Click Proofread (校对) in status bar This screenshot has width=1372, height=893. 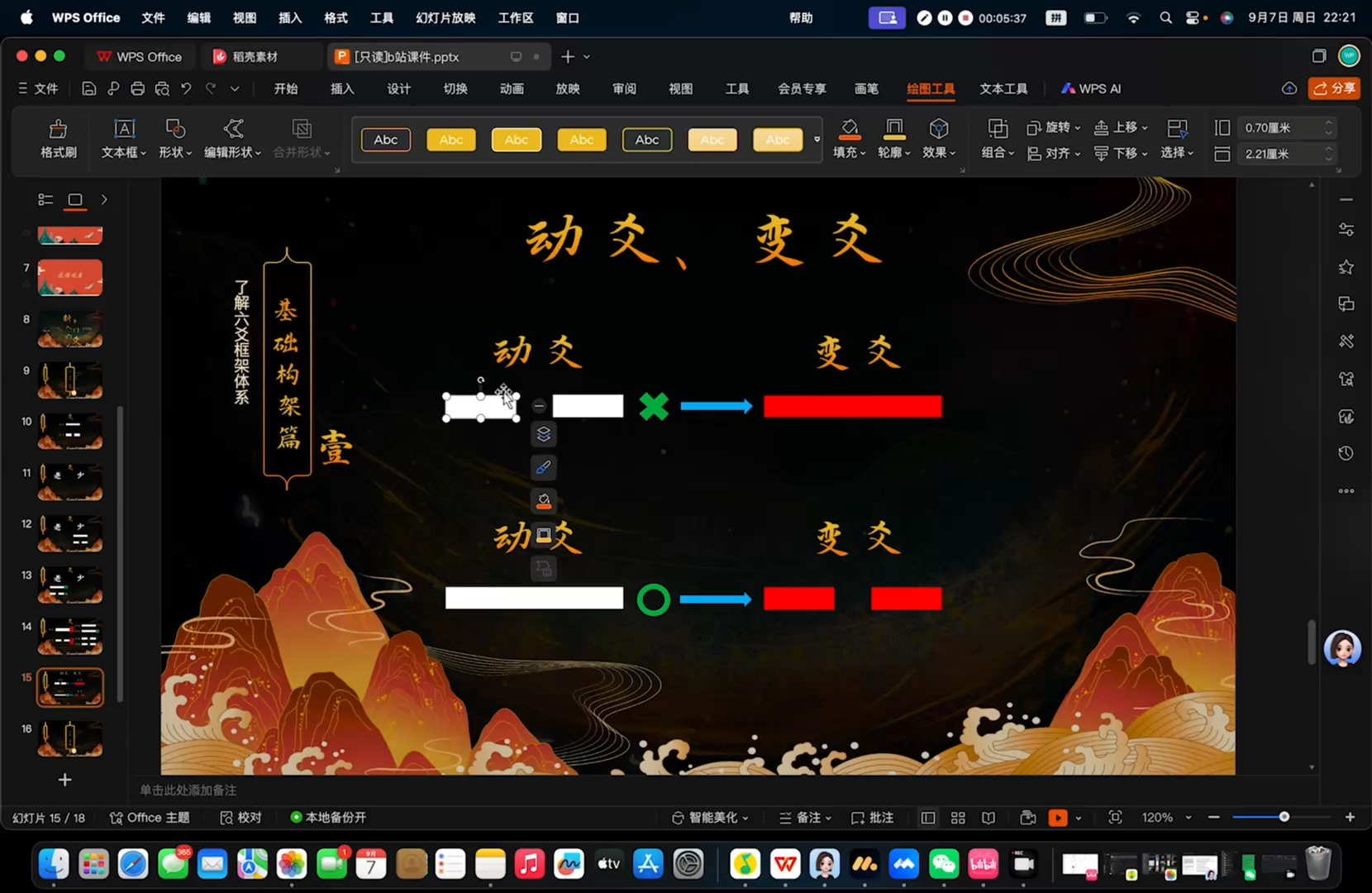click(241, 818)
